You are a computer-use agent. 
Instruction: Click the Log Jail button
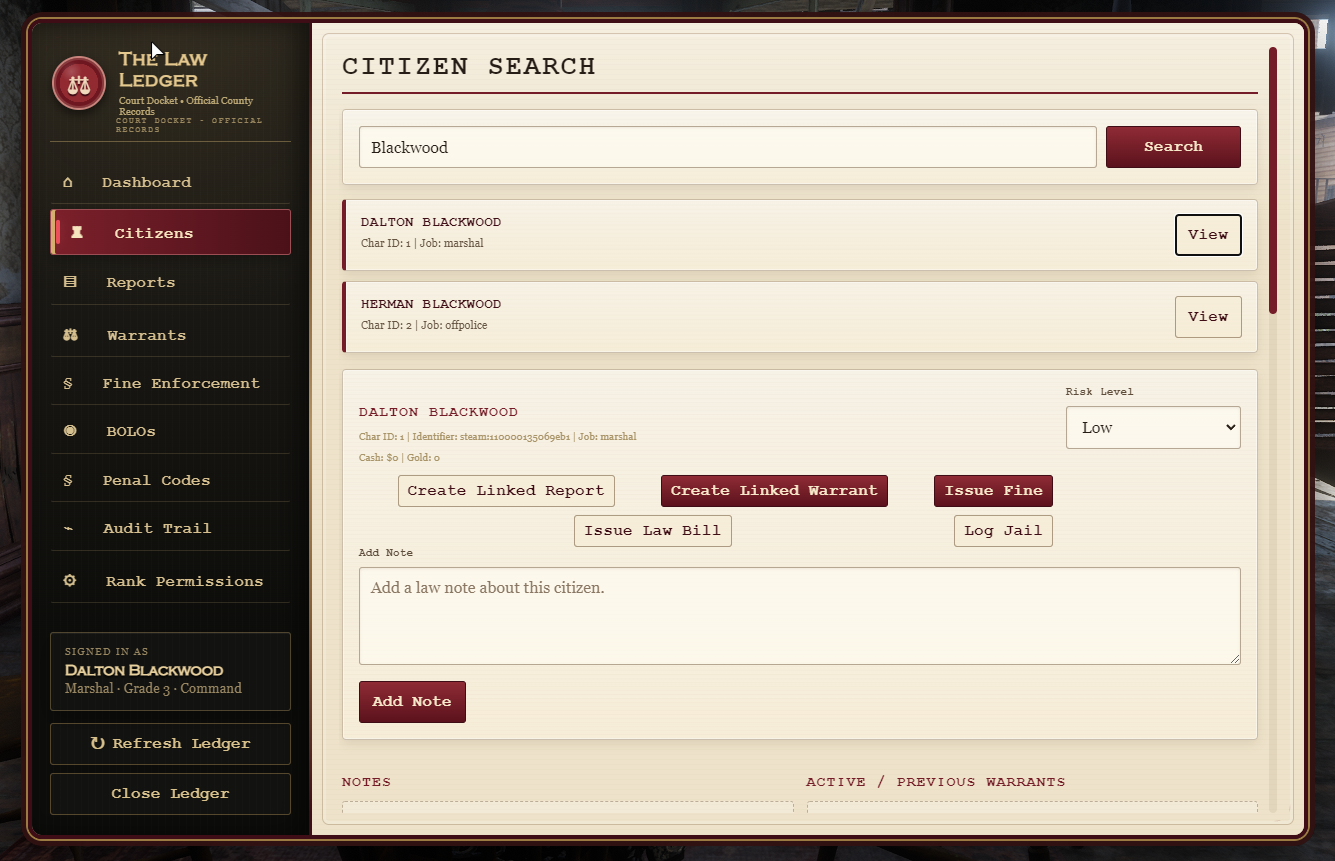coord(1003,531)
